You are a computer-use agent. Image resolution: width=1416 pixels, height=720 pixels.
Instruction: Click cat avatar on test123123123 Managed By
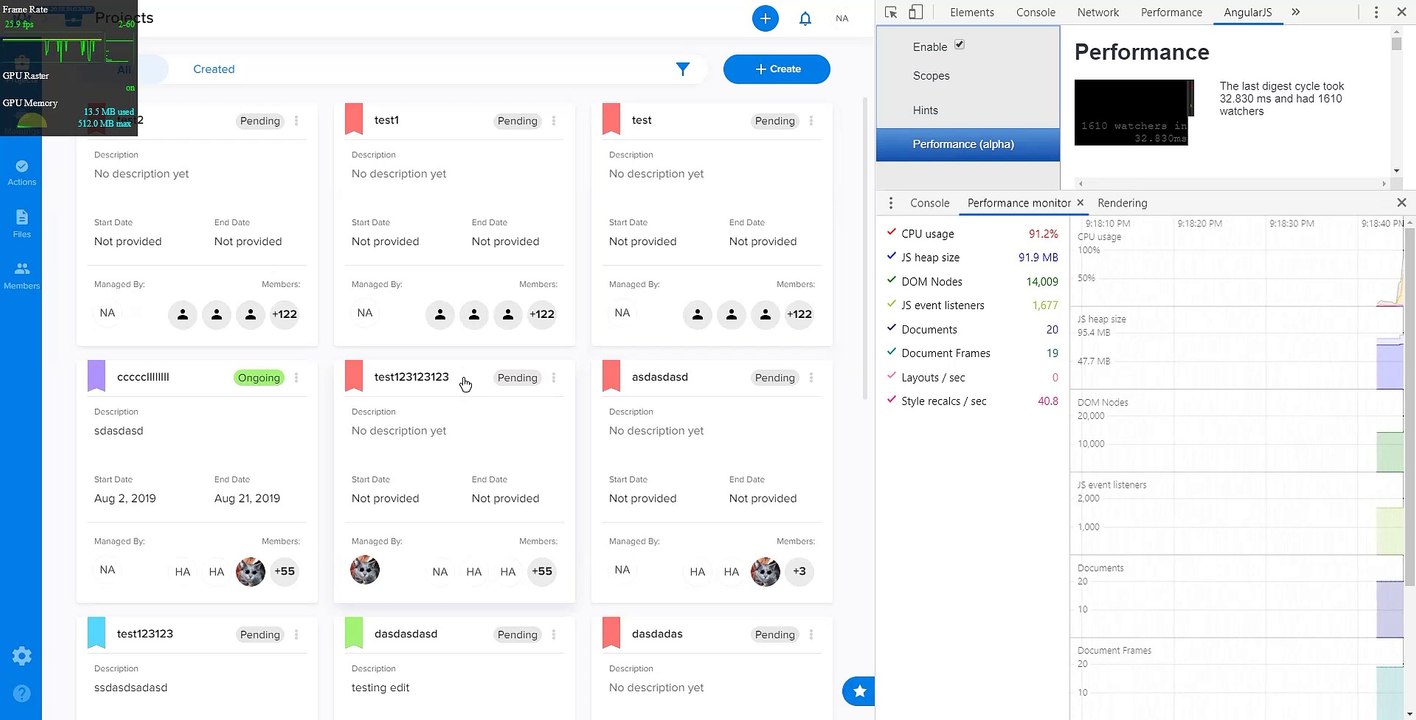tap(365, 570)
